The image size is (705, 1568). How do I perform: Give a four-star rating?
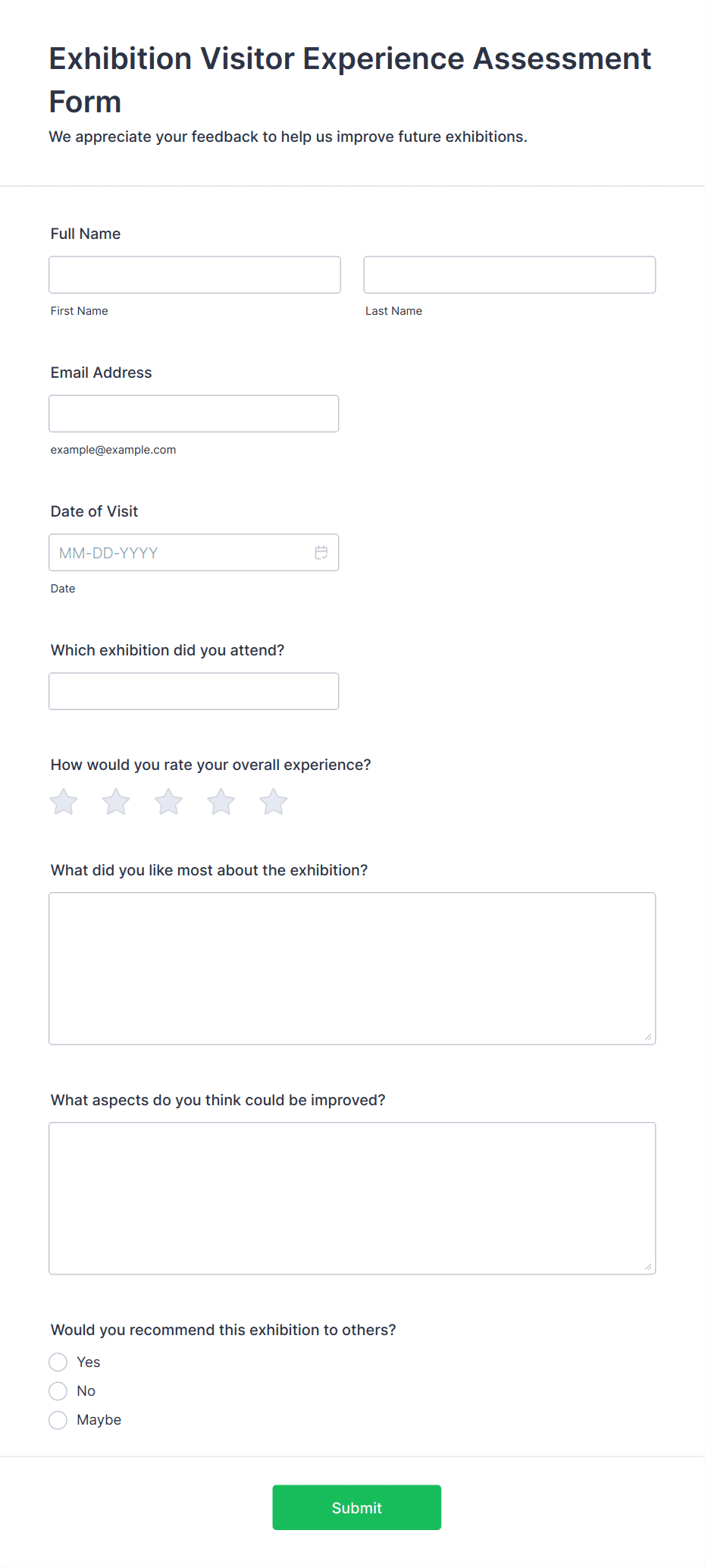tap(221, 802)
